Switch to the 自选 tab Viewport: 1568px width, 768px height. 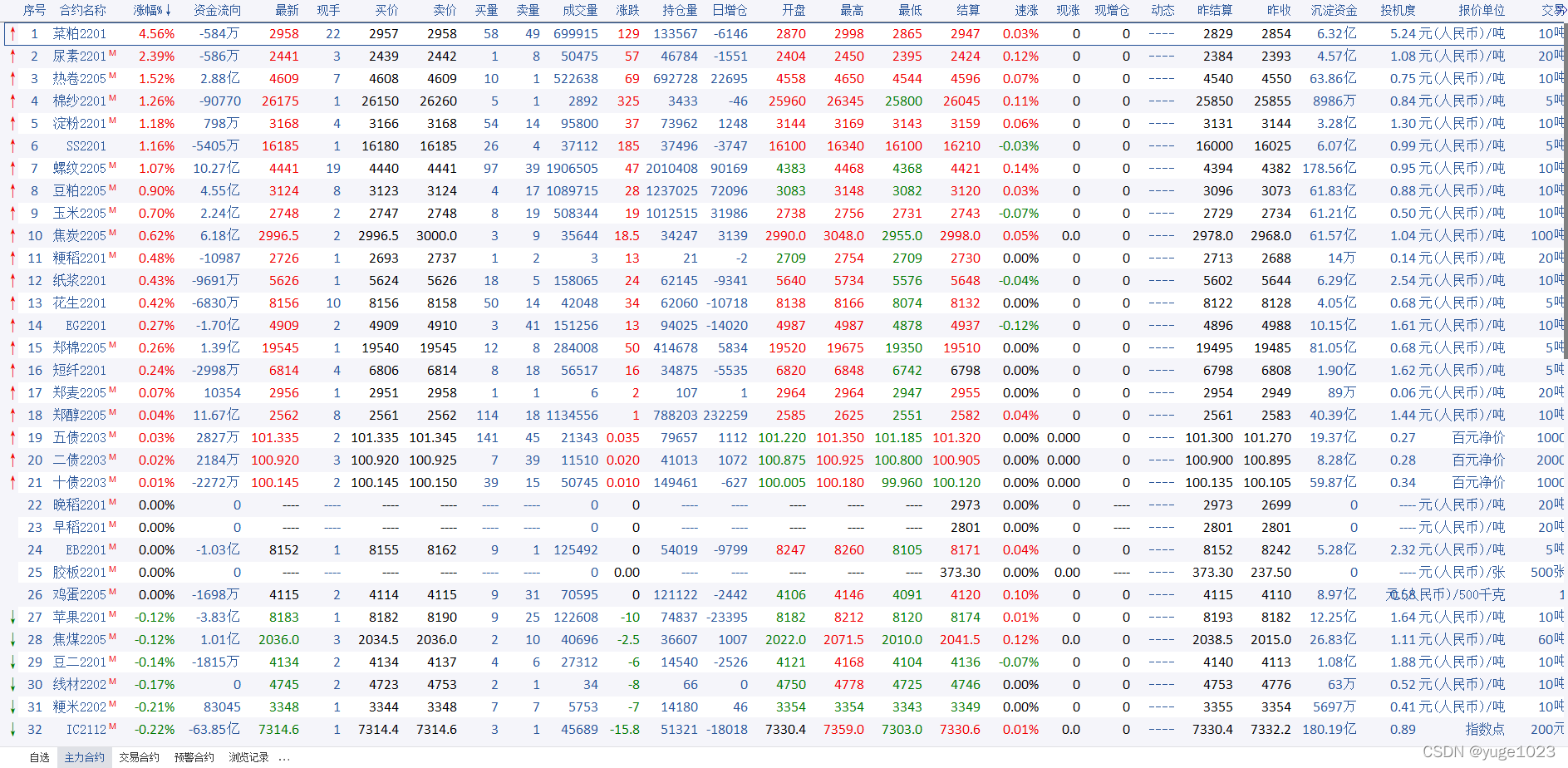[x=39, y=757]
